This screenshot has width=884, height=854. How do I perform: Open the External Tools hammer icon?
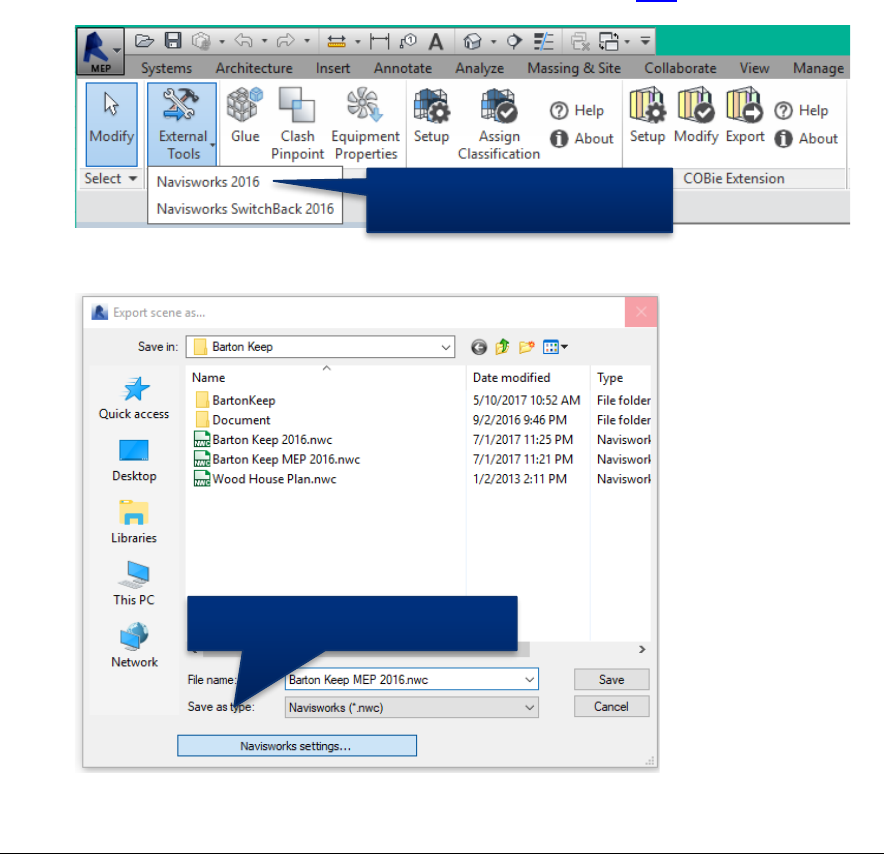[x=182, y=124]
